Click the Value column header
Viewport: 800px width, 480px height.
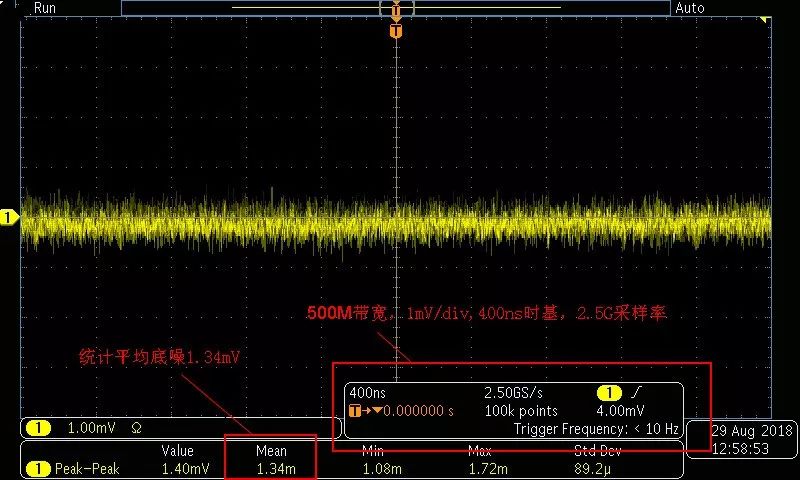(x=178, y=451)
